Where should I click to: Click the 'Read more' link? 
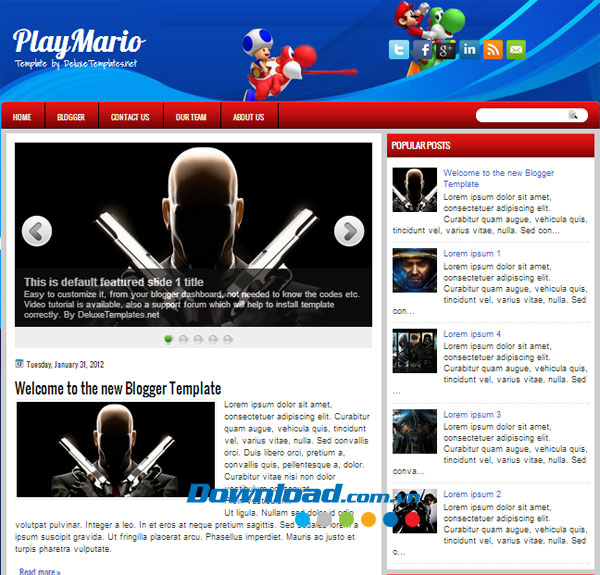[40, 572]
